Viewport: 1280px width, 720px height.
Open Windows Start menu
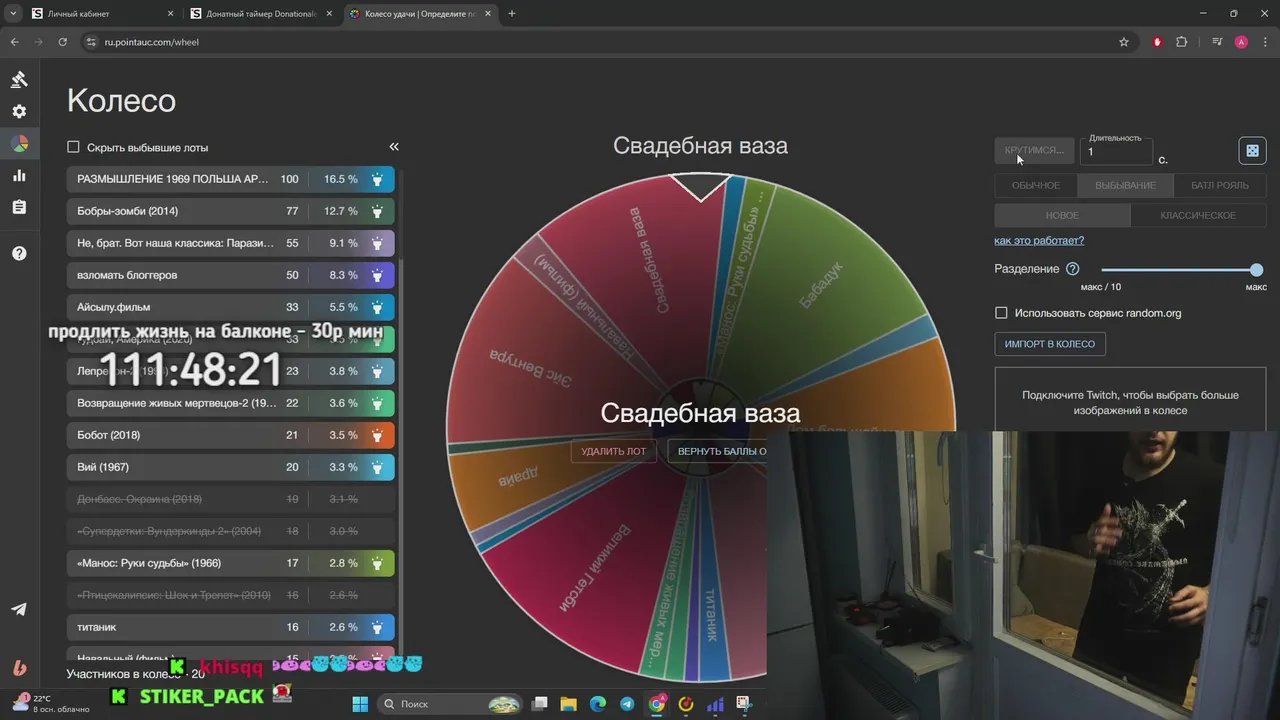click(x=360, y=704)
